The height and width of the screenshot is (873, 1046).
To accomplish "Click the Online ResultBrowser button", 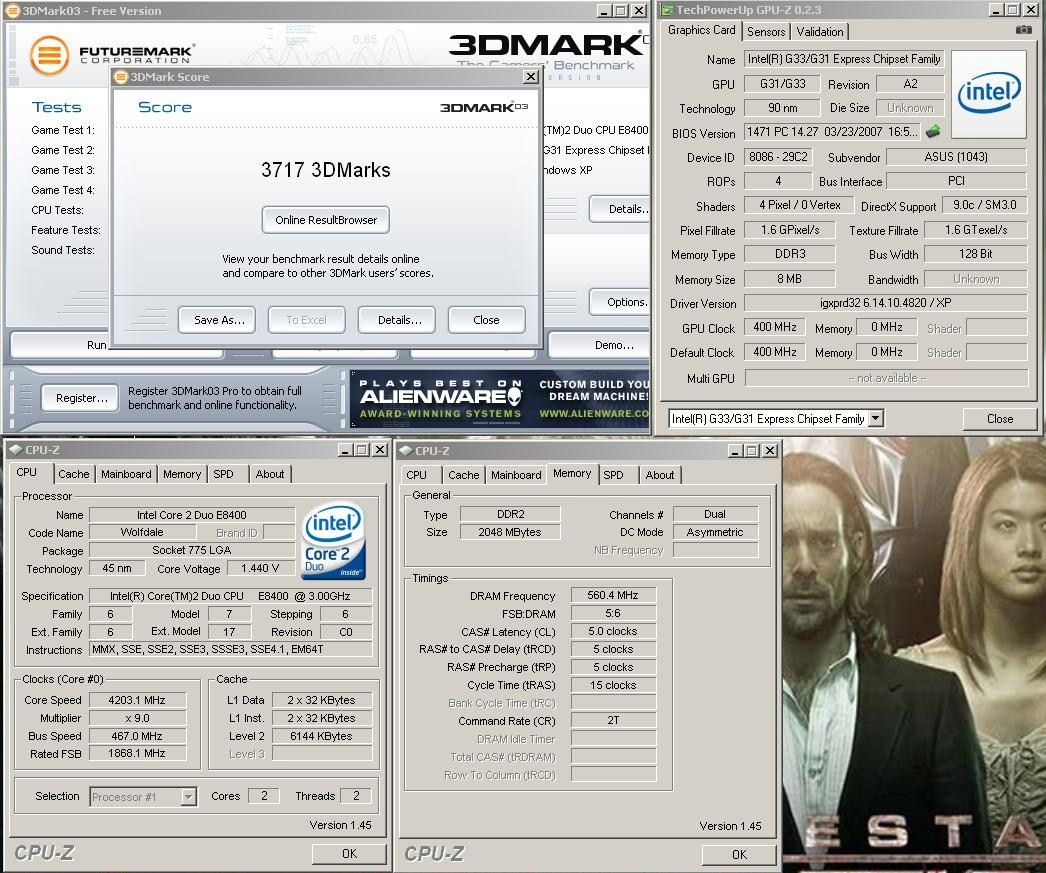I will pyautogui.click(x=326, y=220).
